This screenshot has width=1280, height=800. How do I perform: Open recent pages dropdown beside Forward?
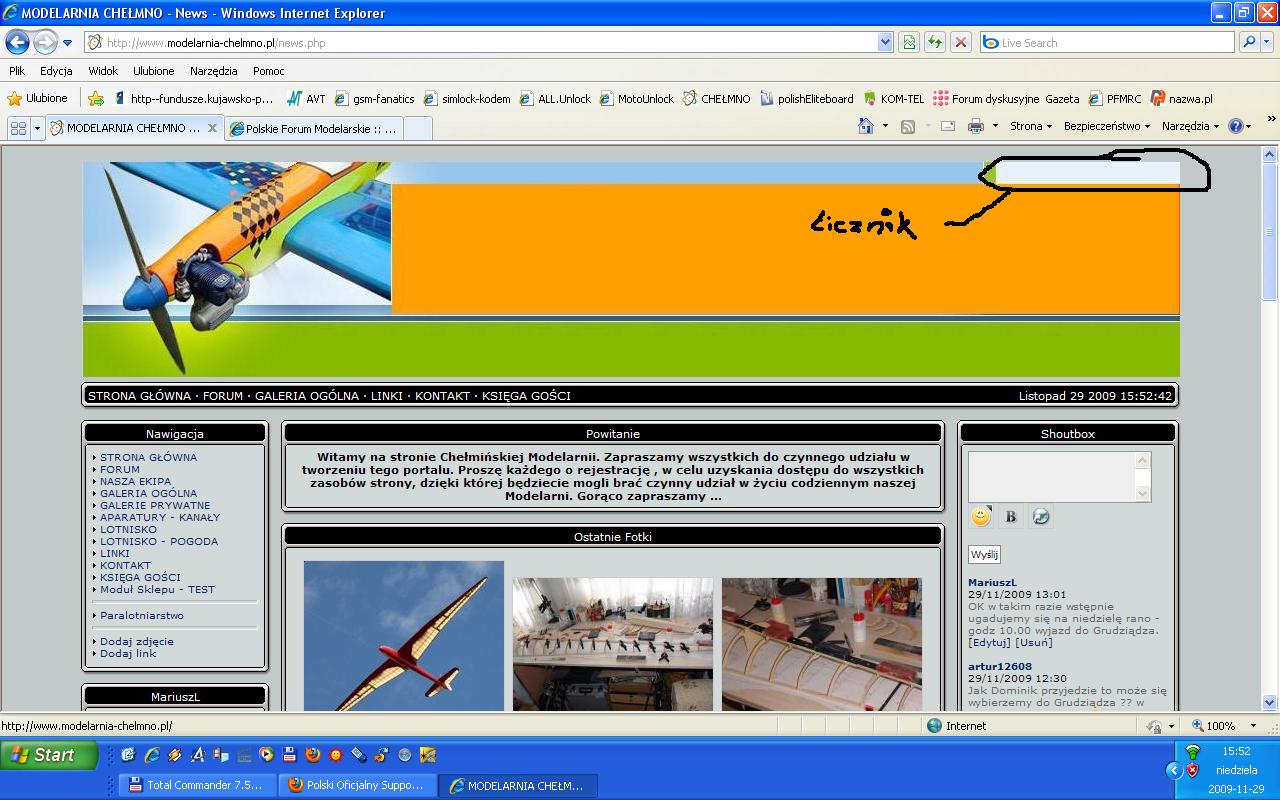pos(67,43)
